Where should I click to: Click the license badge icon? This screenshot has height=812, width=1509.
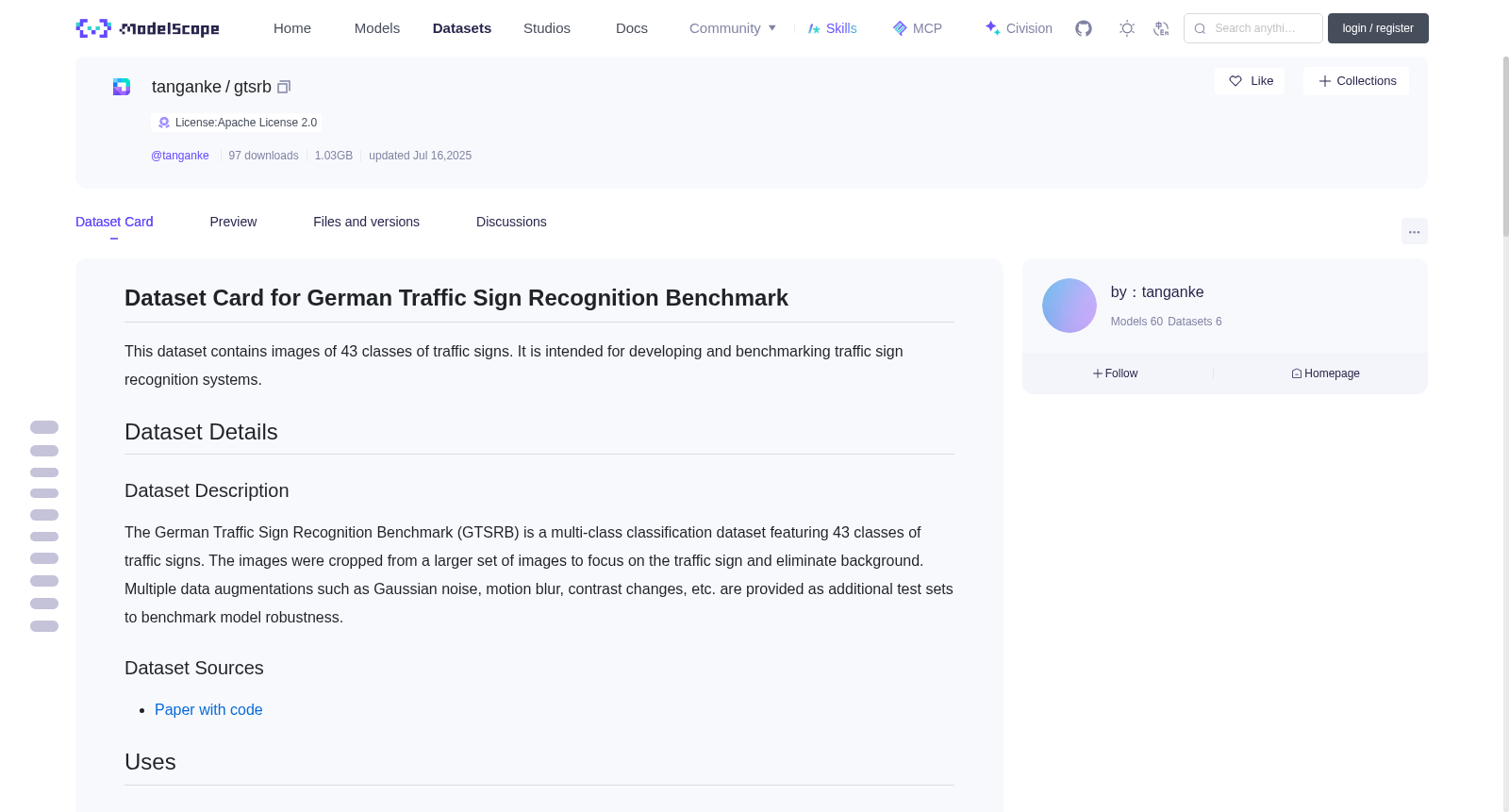(x=164, y=123)
